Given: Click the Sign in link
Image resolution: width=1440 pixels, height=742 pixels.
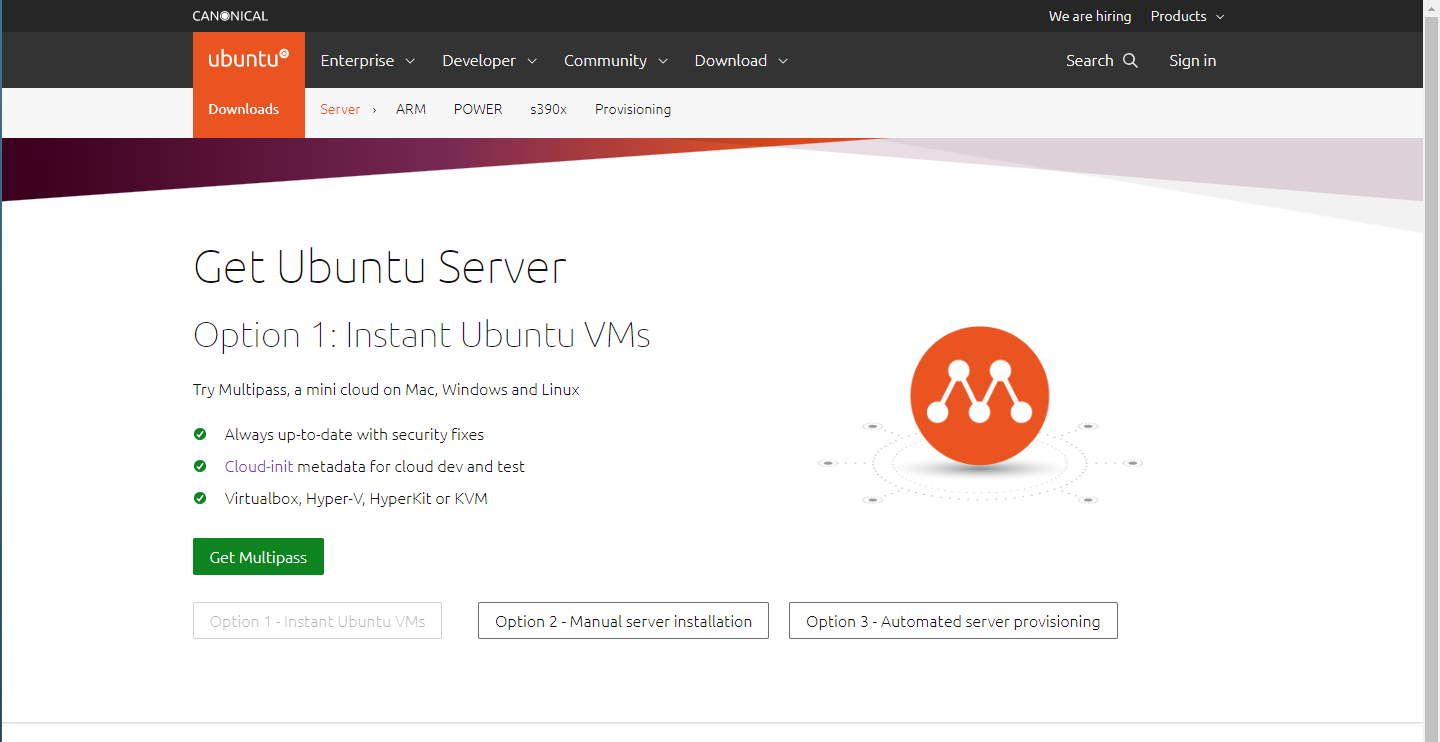Looking at the screenshot, I should coord(1193,61).
